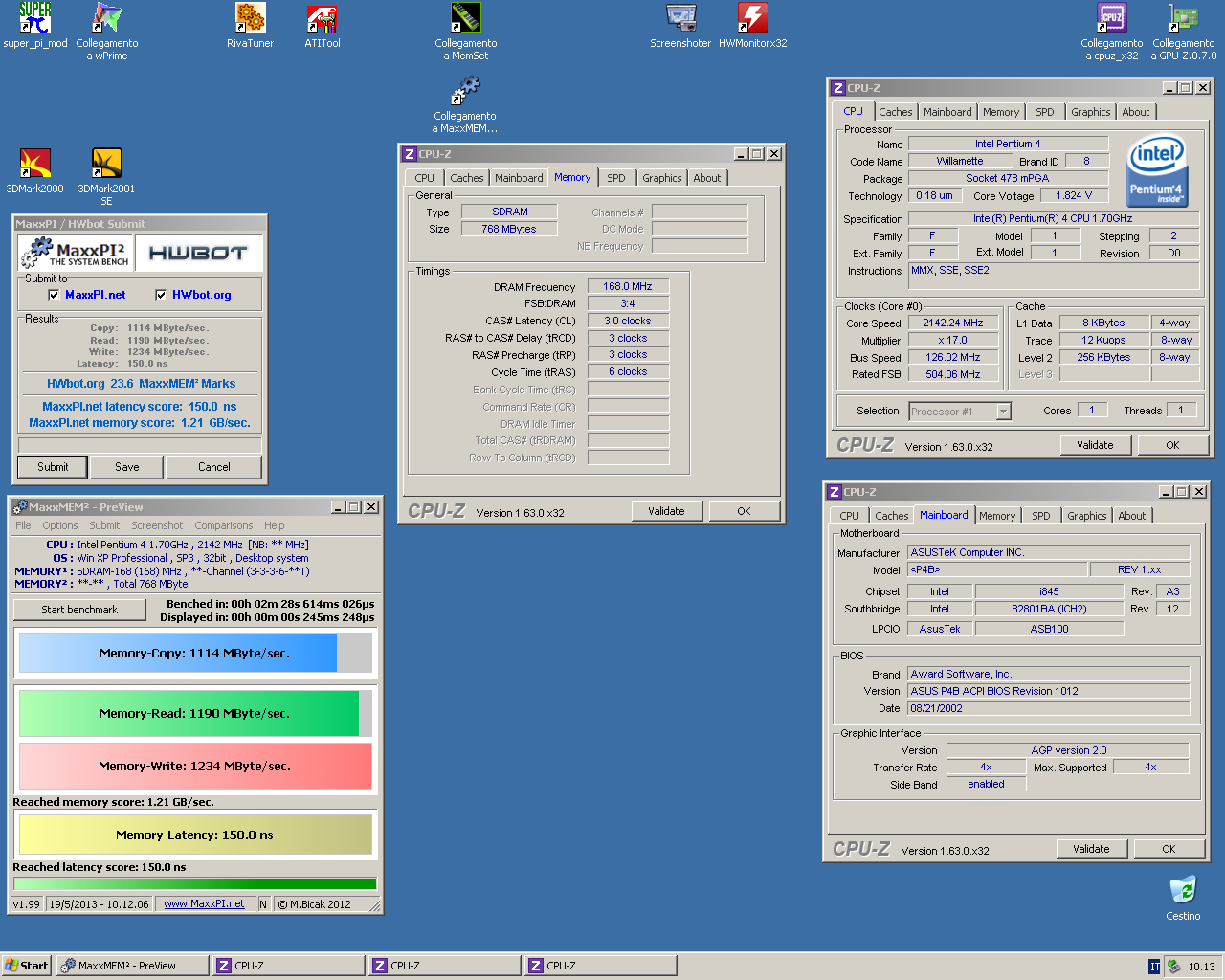Open the www.MaxxPI.net link

click(x=204, y=903)
